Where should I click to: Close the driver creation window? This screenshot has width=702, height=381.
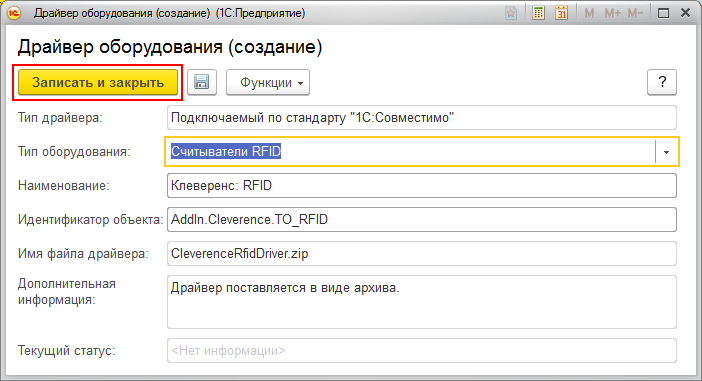coord(685,13)
